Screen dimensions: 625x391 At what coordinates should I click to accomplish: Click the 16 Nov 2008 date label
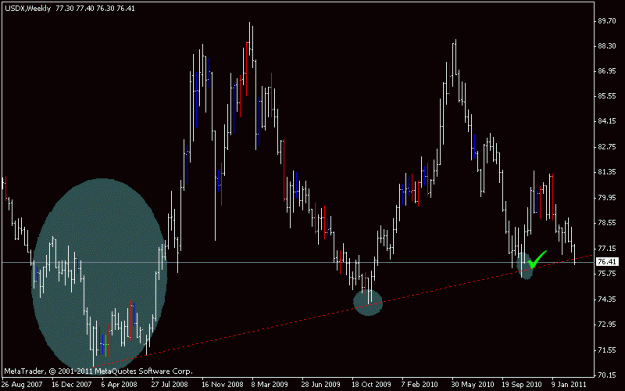pos(222,384)
